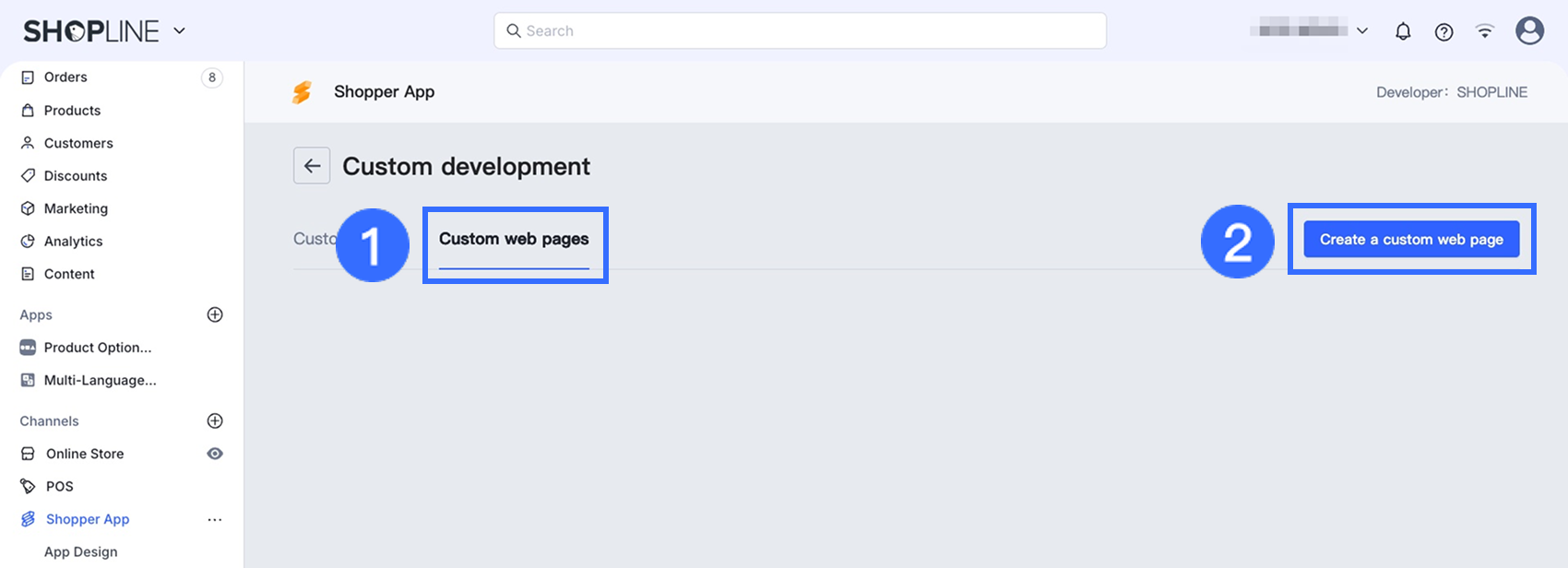Click the notifications bell icon

pos(1403,31)
